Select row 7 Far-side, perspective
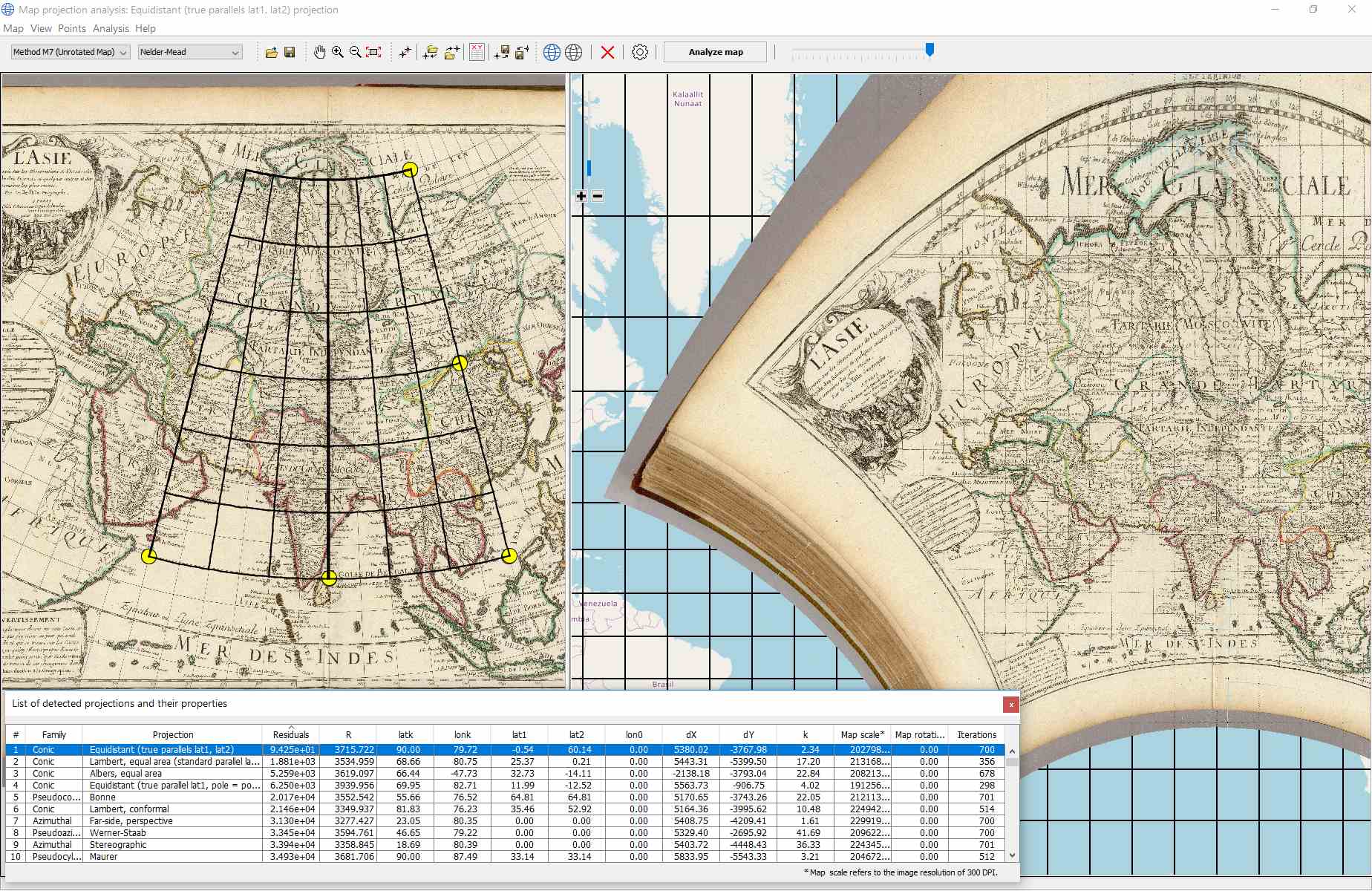The image size is (1372, 891). [x=505, y=821]
